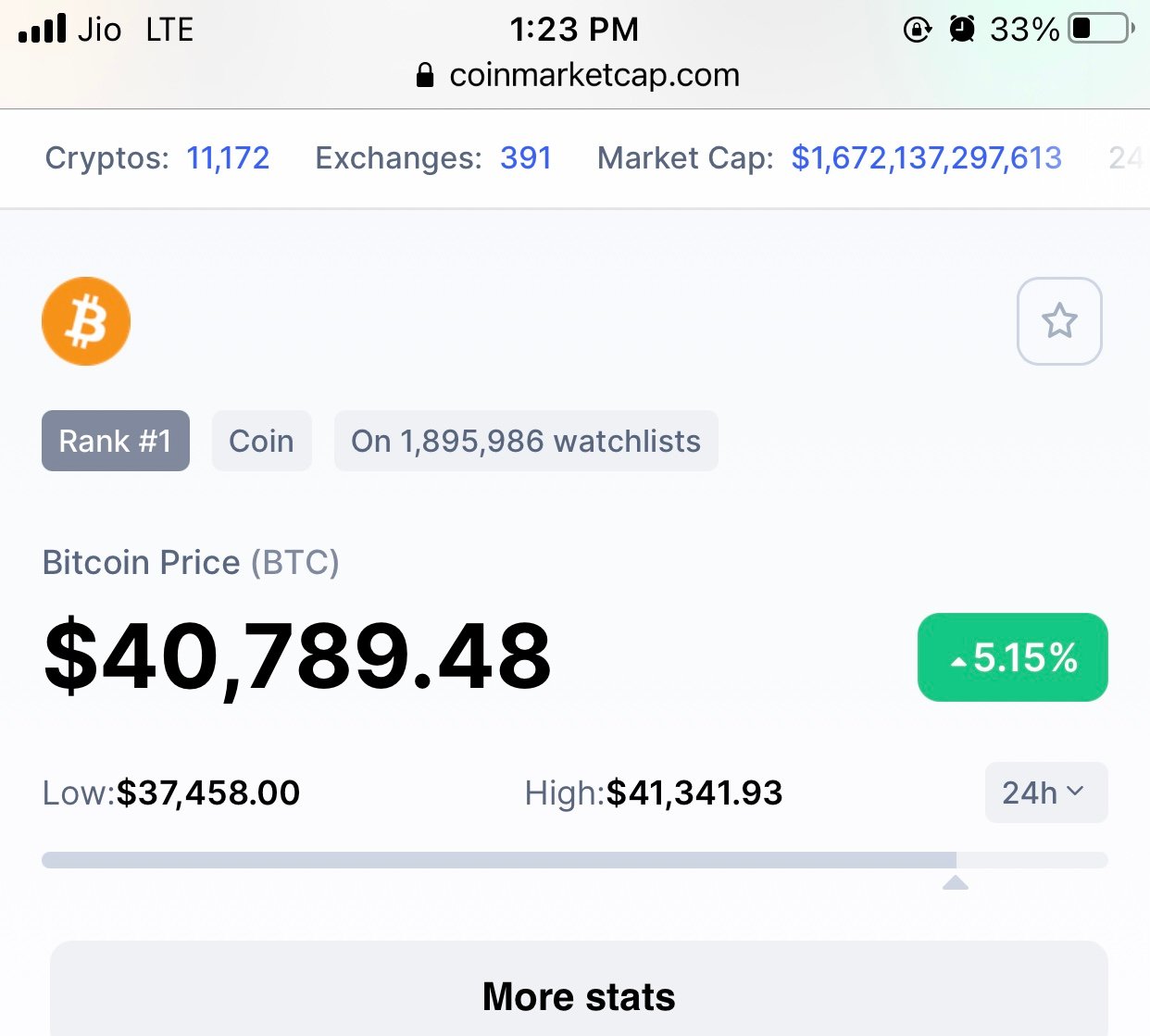Tap the padlock icon in the address bar
This screenshot has height=1036, width=1150.
(x=425, y=75)
